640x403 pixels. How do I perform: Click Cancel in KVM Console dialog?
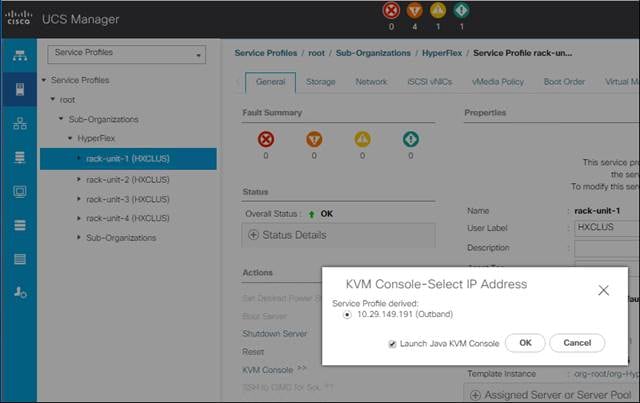click(577, 343)
